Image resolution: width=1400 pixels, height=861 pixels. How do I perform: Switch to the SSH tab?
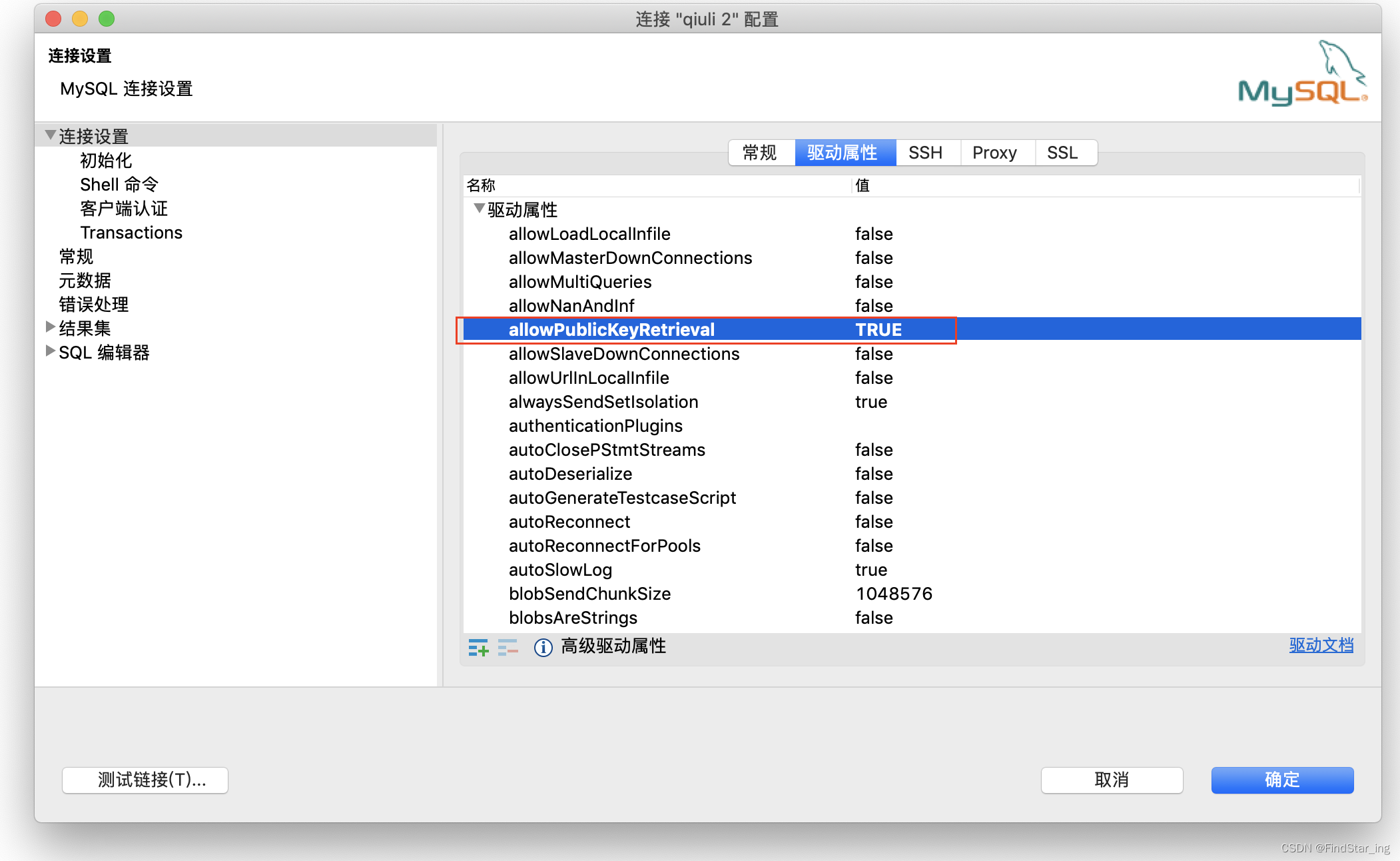click(x=925, y=153)
